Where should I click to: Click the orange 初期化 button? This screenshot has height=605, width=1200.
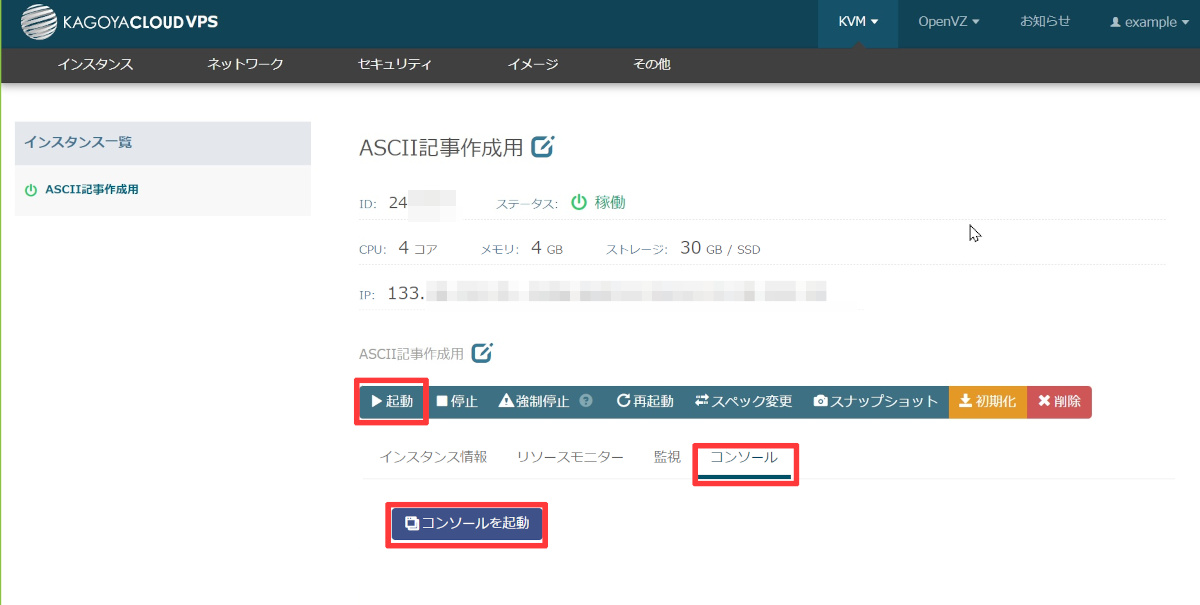(987, 401)
